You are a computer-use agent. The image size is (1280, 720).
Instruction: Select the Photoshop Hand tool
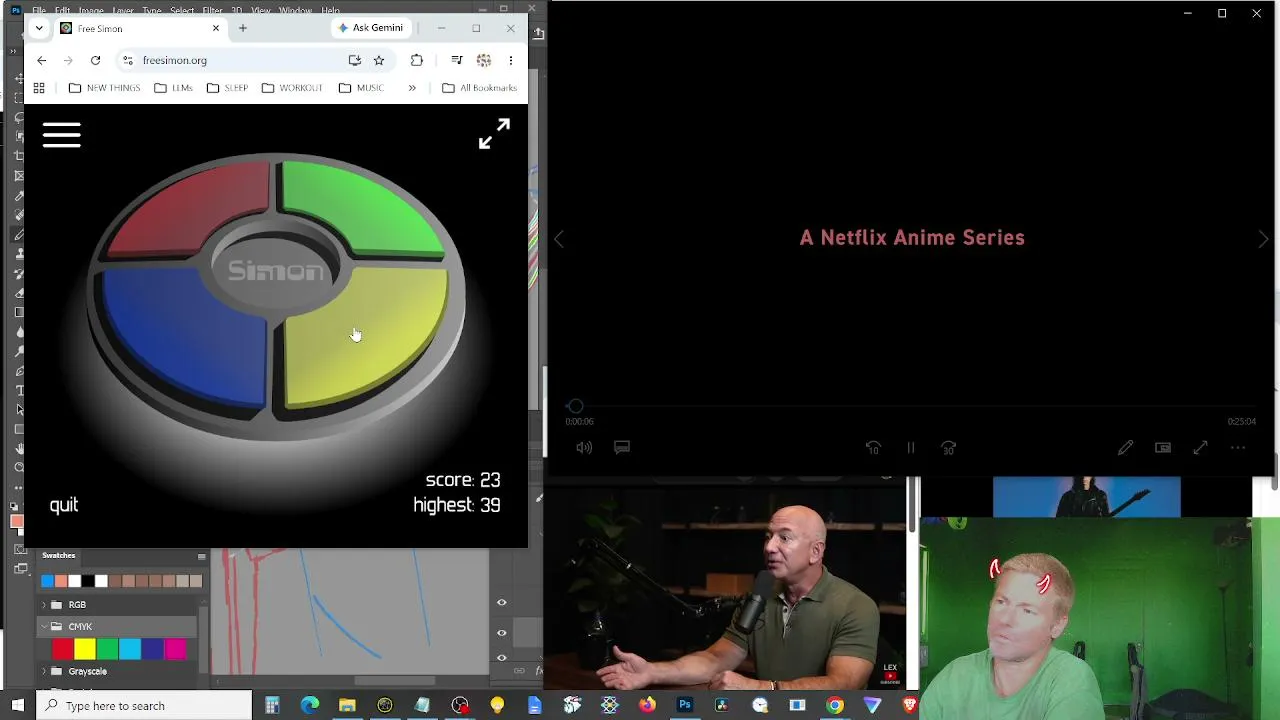pyautogui.click(x=19, y=448)
